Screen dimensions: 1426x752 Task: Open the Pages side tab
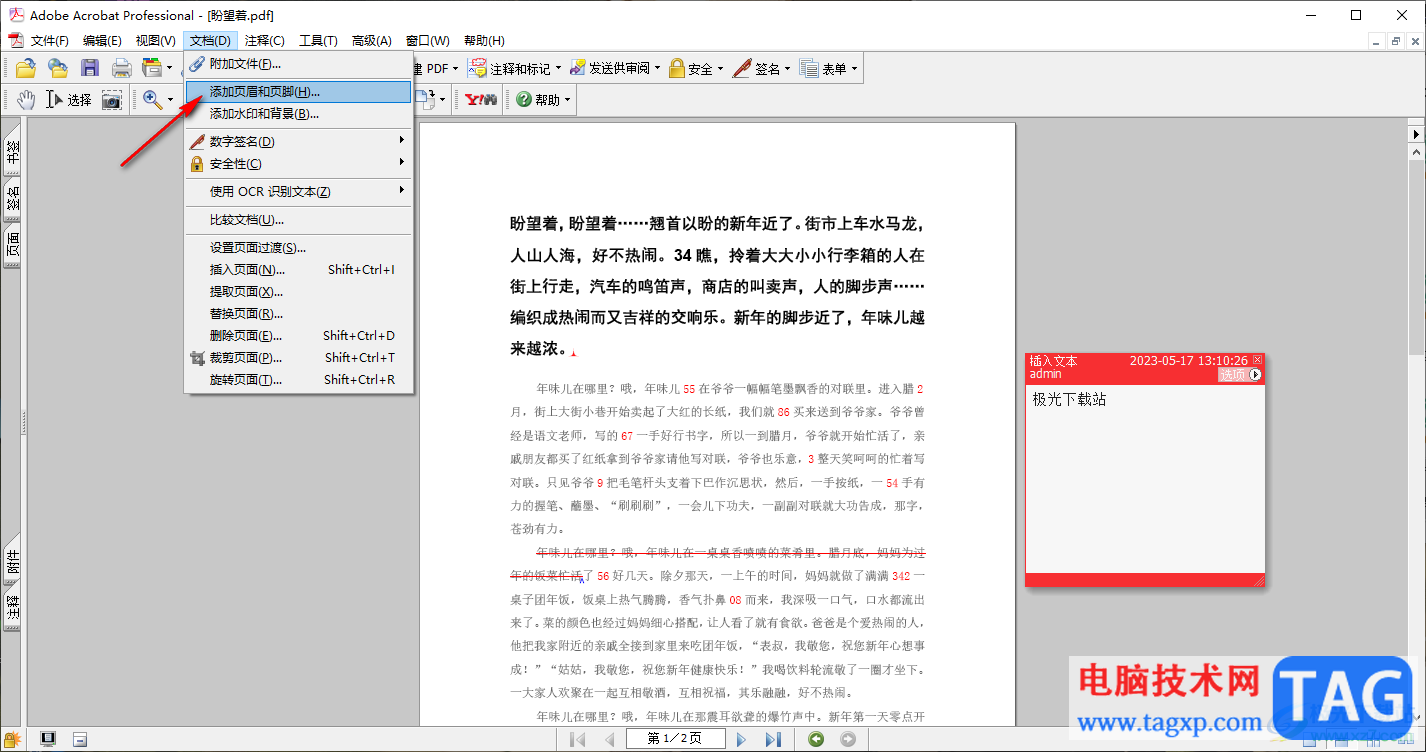13,246
